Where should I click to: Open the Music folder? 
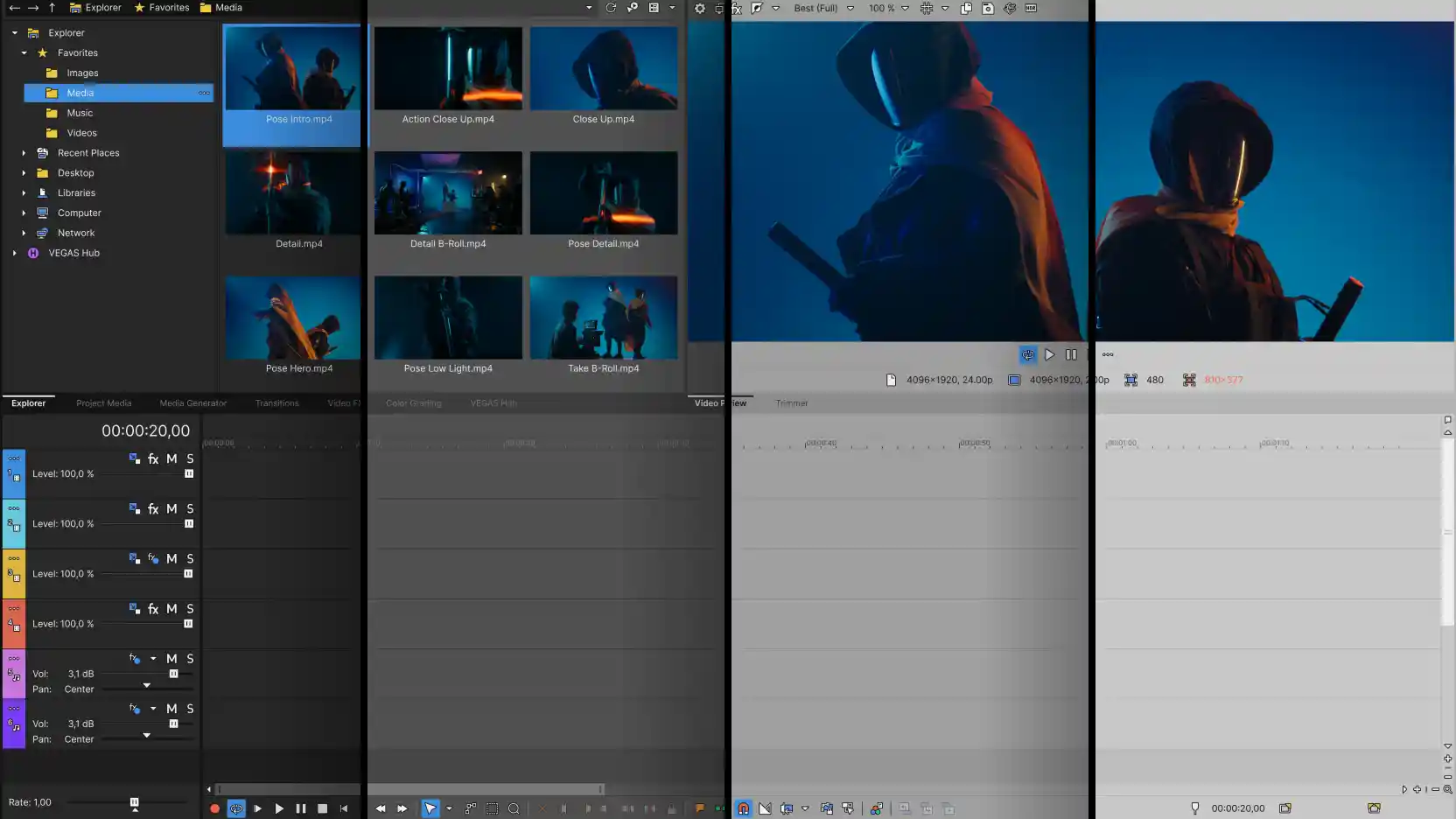point(80,113)
